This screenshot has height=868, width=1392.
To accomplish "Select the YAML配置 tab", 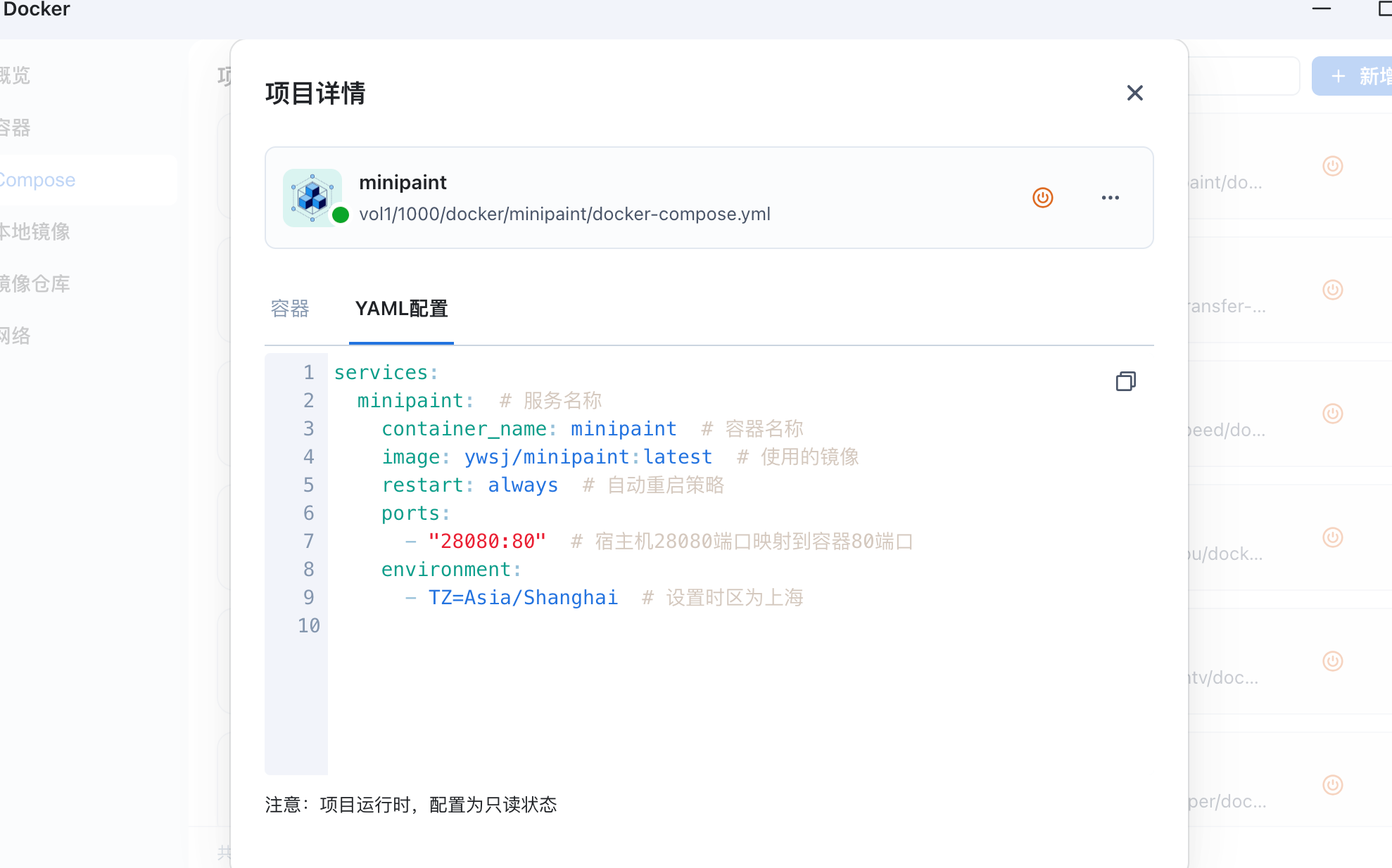I will click(401, 308).
